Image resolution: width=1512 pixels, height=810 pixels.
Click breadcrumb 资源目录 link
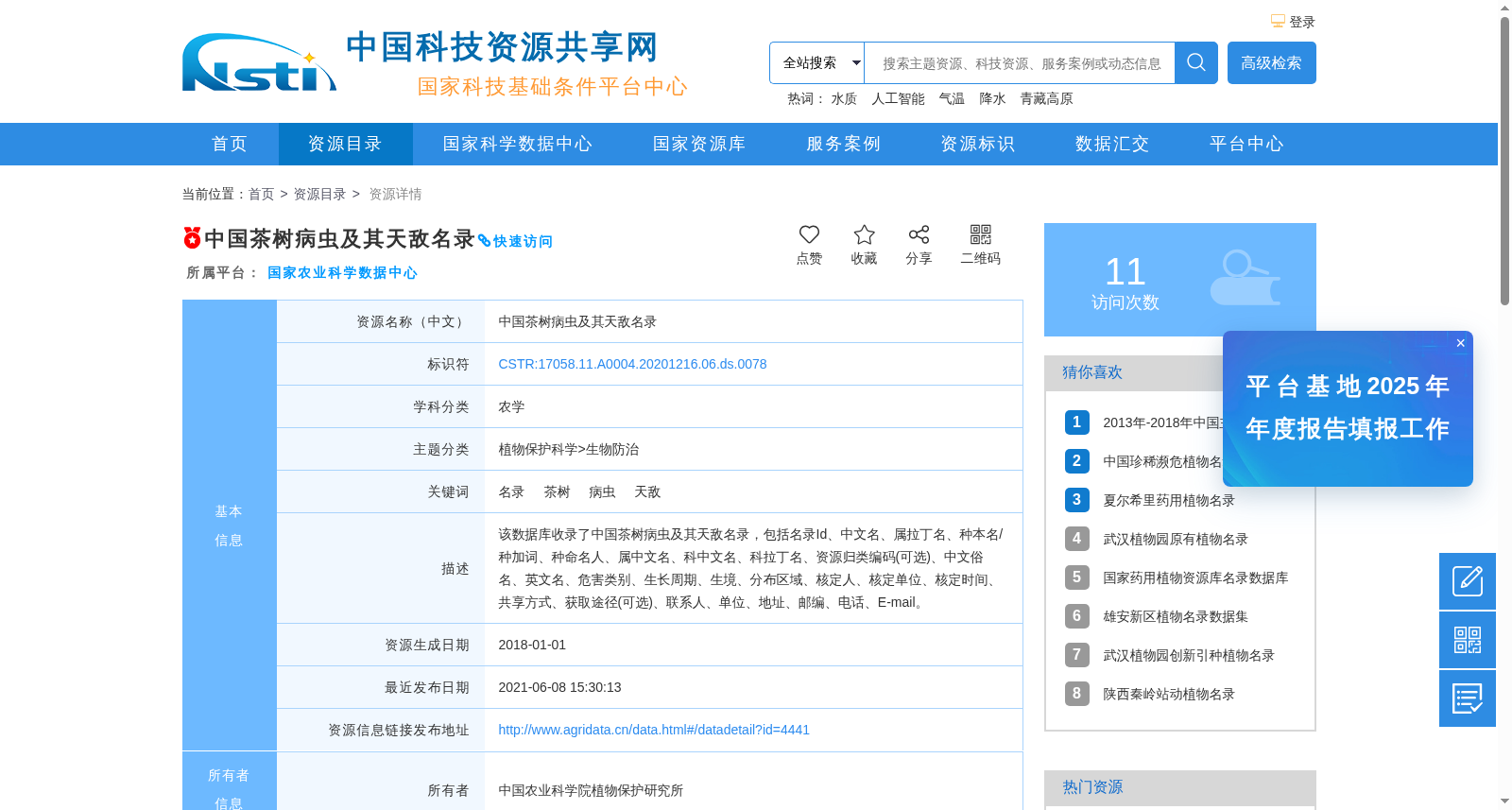click(x=319, y=194)
